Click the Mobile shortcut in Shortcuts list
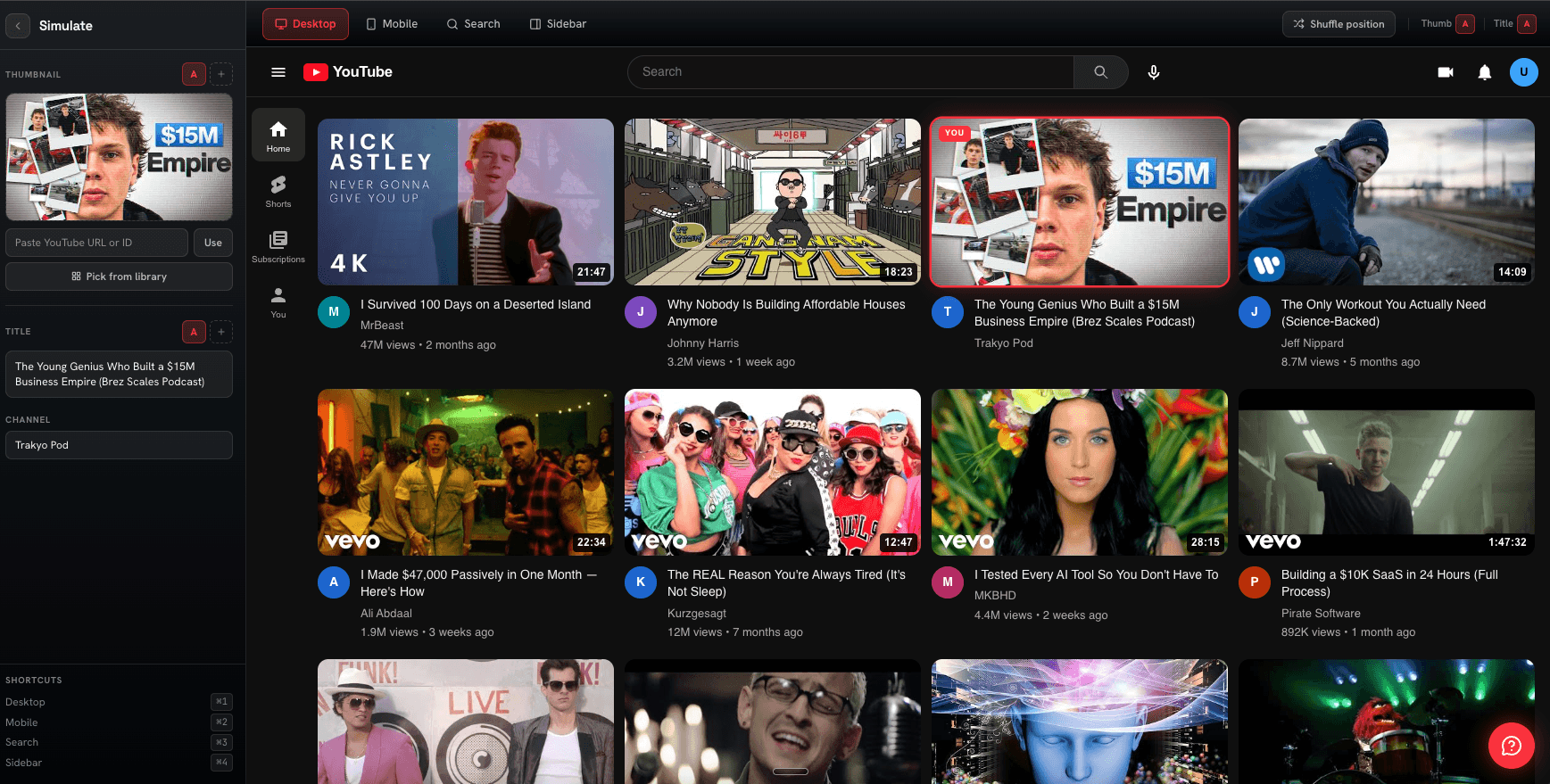 [x=118, y=722]
